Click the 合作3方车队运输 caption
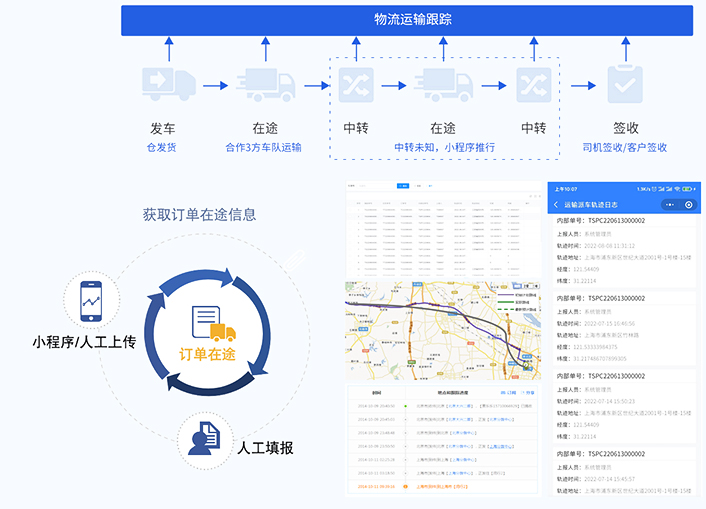This screenshot has height=509, width=706. 263,147
